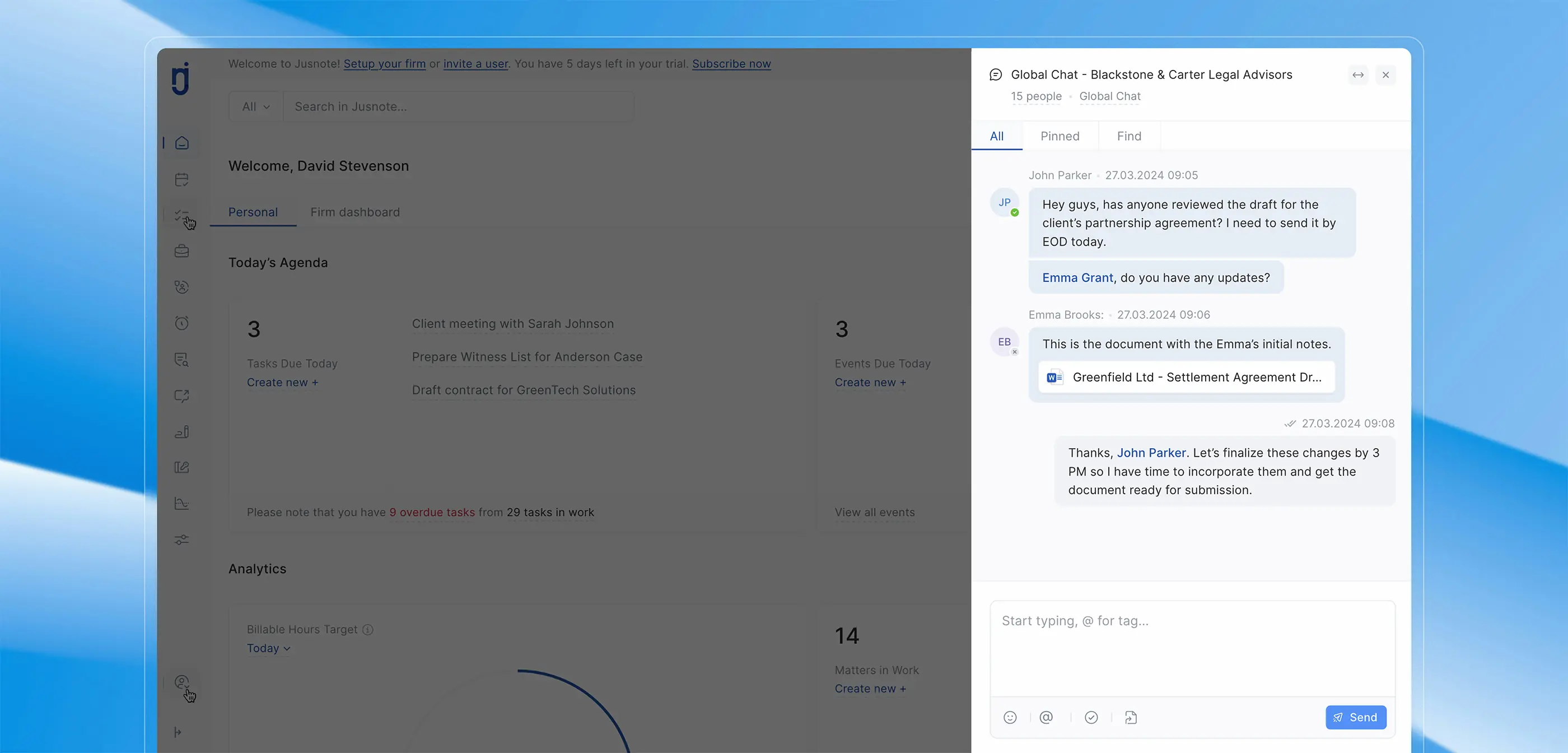
Task: Click the collapse sidebar arrow at bottom
Action: 178,732
